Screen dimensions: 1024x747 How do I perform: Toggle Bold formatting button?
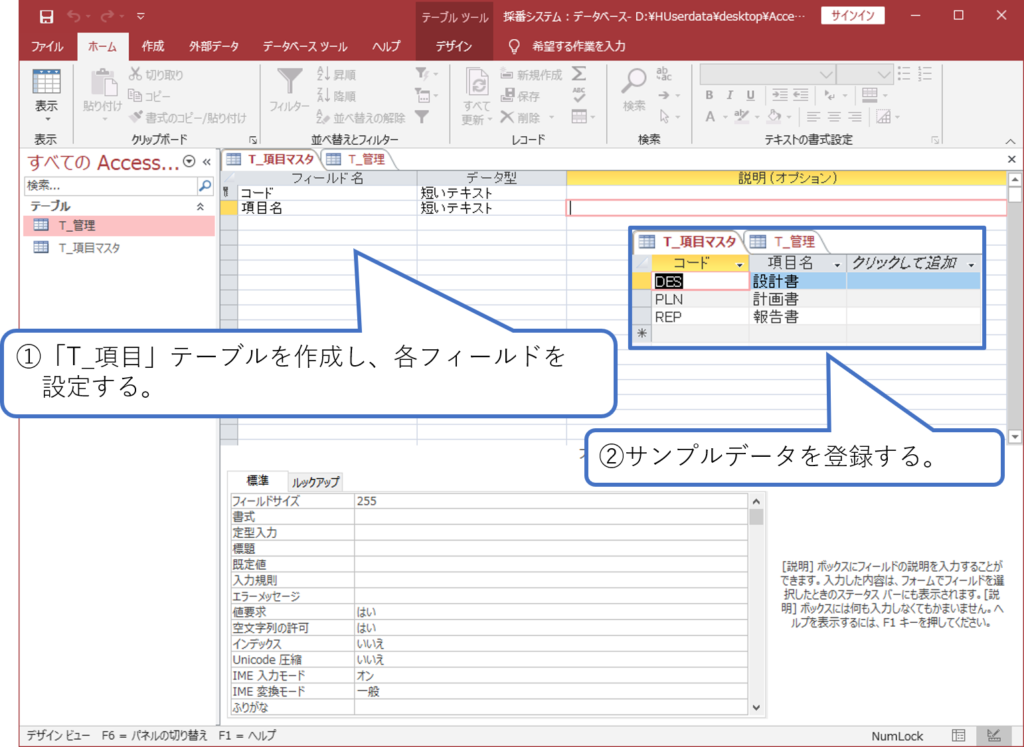(x=709, y=95)
